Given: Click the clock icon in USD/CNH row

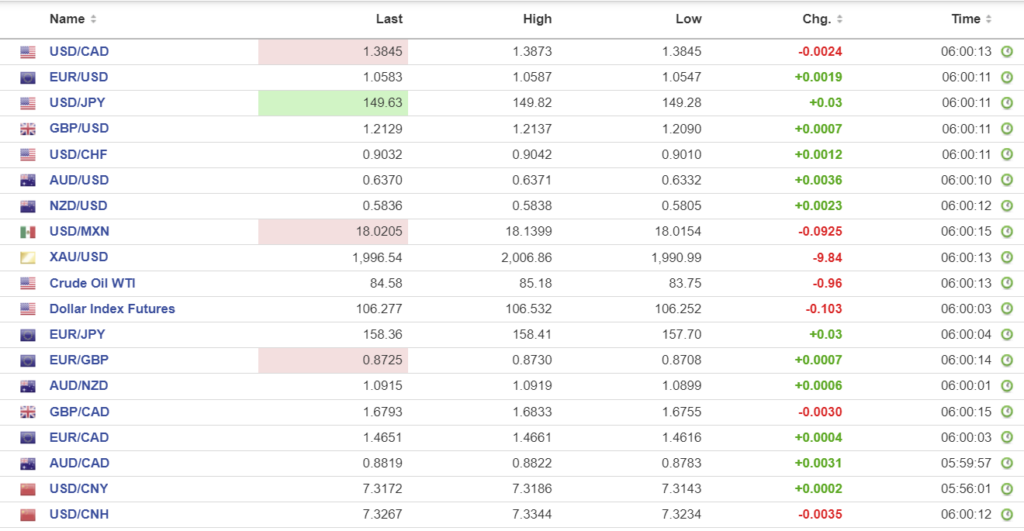Looking at the screenshot, I should tap(1007, 515).
